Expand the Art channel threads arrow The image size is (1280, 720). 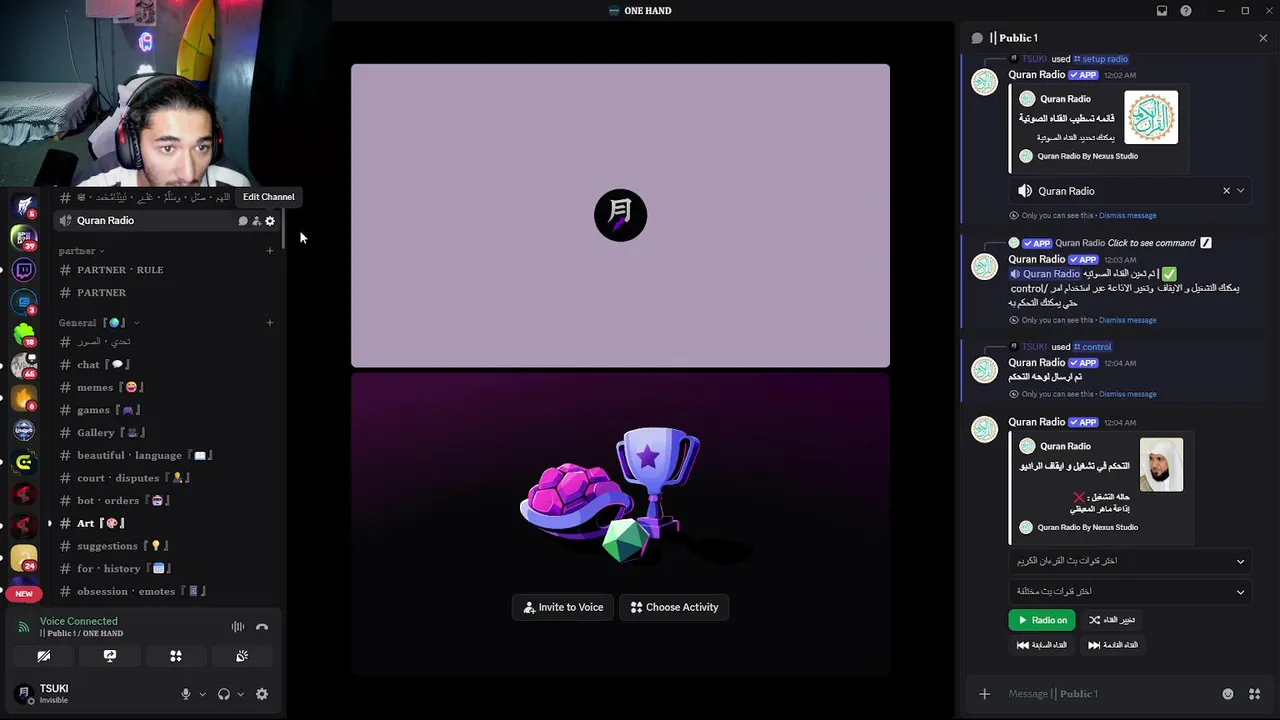[x=49, y=523]
